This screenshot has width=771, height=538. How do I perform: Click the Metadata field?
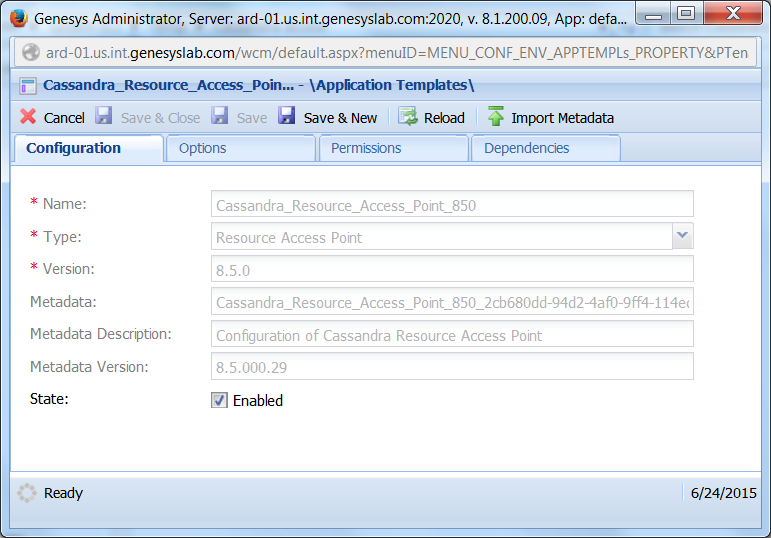tap(452, 301)
